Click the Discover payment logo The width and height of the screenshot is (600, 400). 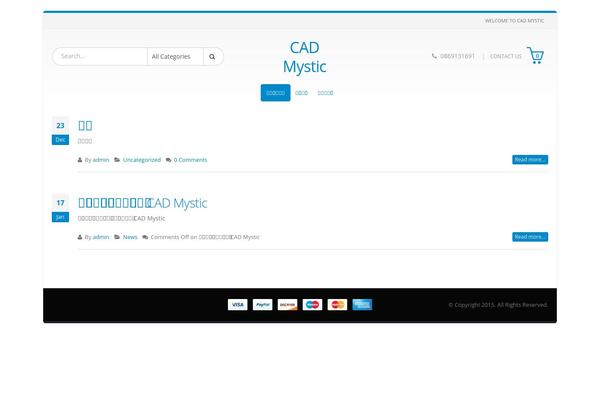[287, 305]
